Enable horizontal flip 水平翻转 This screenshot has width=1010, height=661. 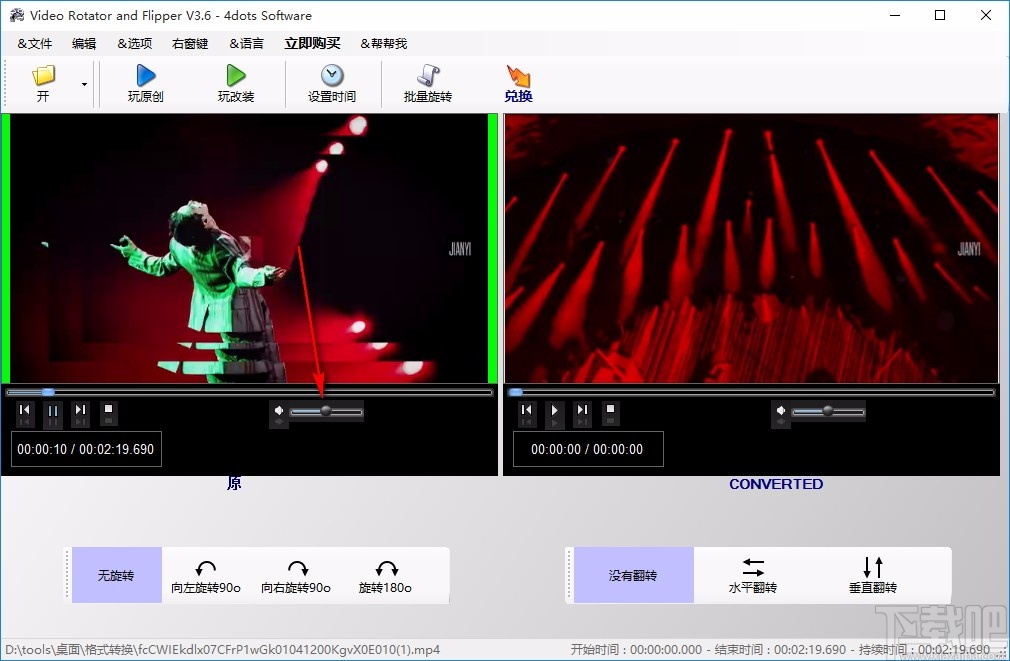click(x=753, y=575)
